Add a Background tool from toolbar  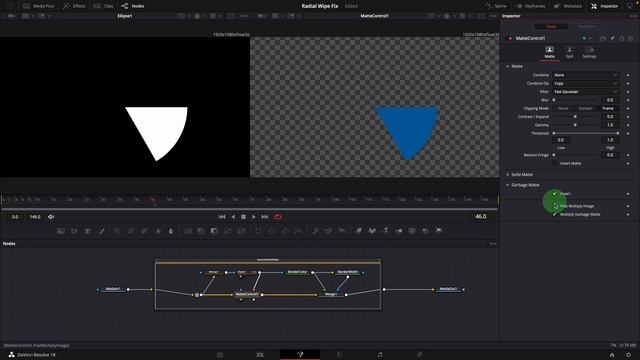tap(61, 231)
